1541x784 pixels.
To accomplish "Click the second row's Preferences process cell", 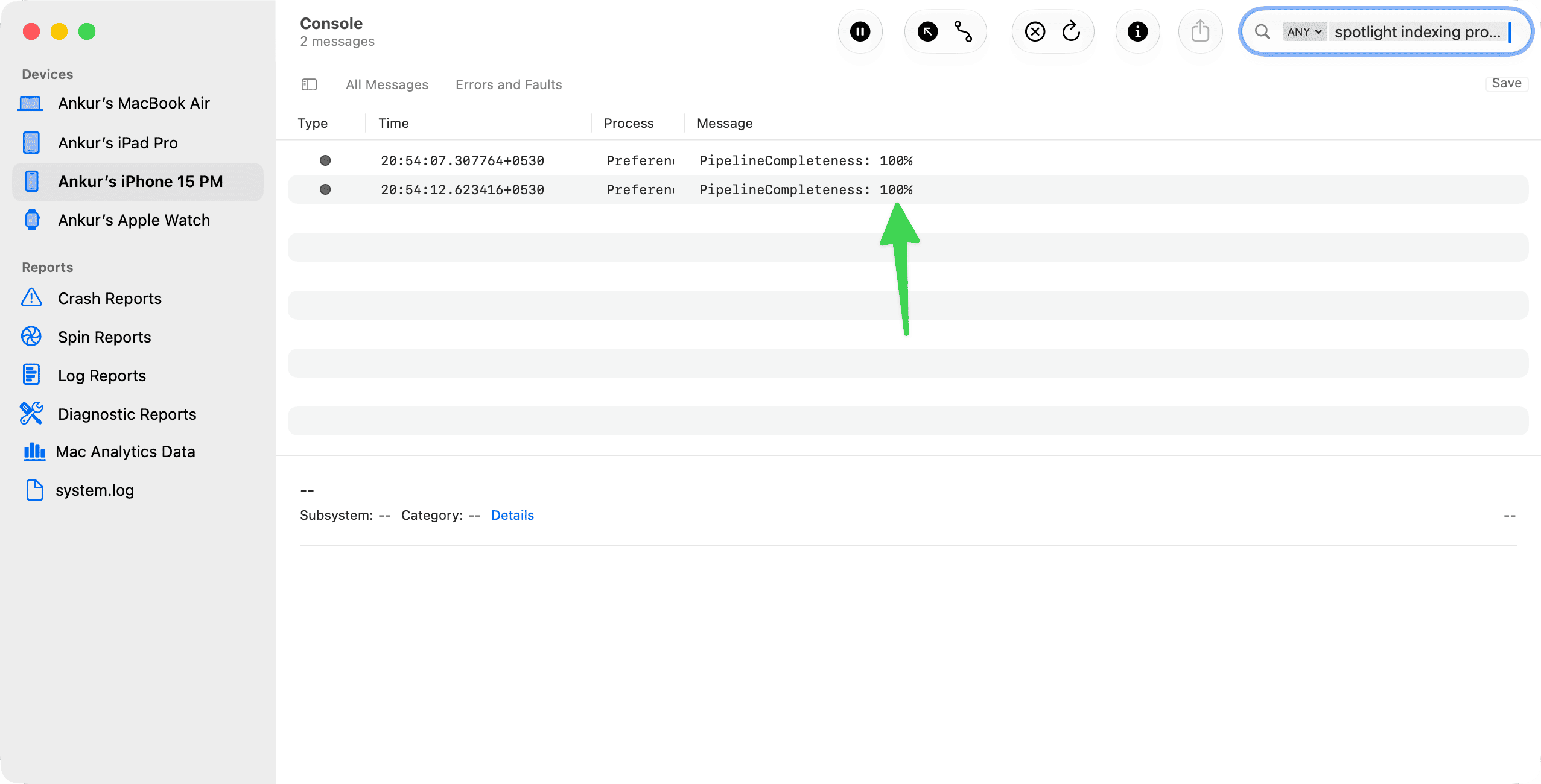I will click(640, 190).
